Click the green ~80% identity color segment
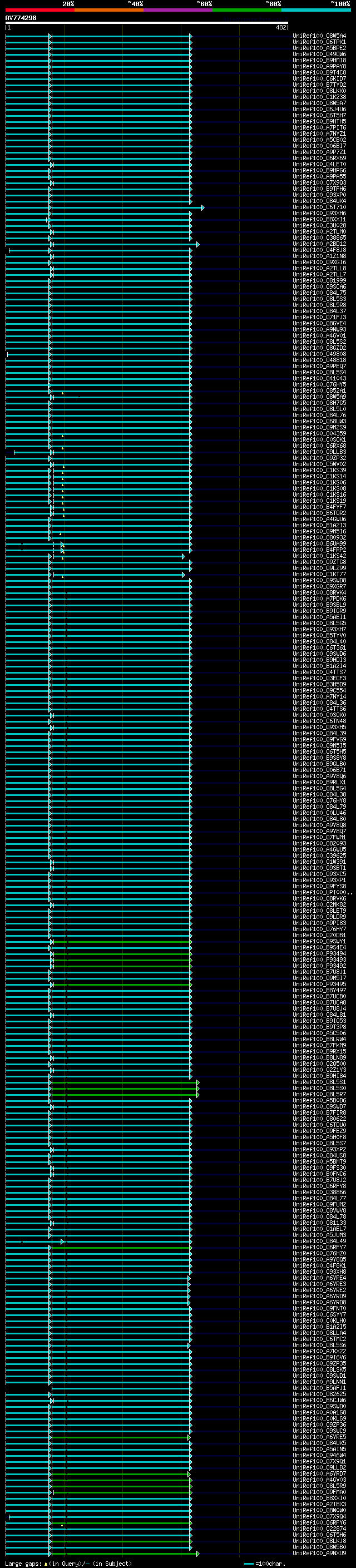Screen dimensions: 356x1568 pos(247,10)
